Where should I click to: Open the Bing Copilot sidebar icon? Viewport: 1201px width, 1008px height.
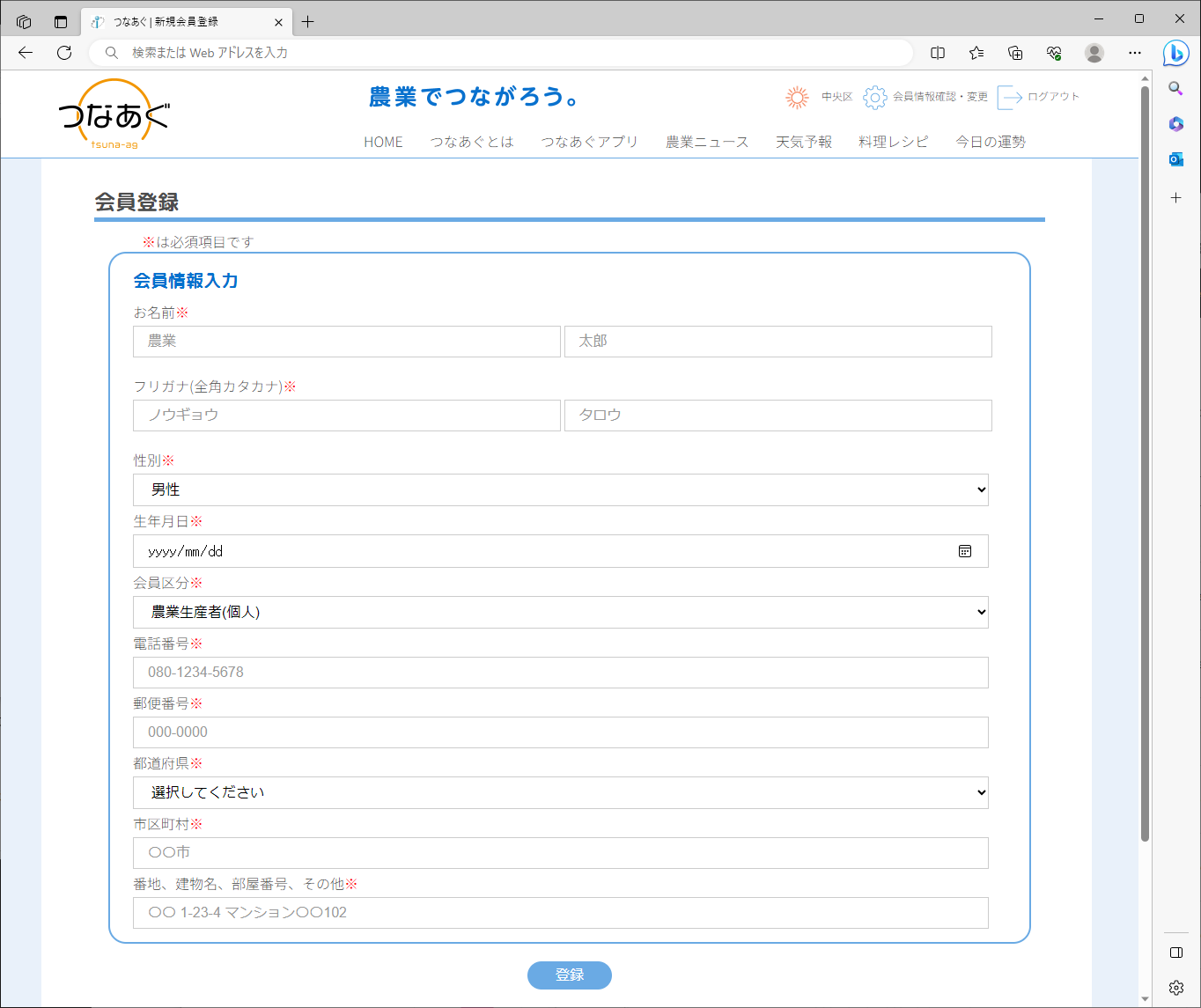1175,53
